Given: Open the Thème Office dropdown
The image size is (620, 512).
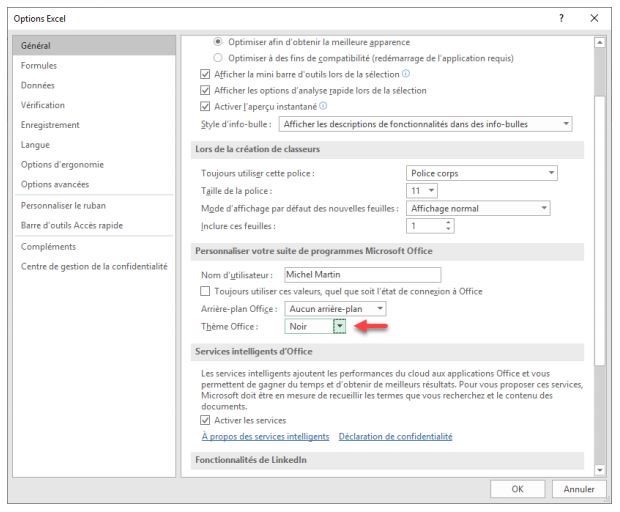Looking at the screenshot, I should click(339, 326).
